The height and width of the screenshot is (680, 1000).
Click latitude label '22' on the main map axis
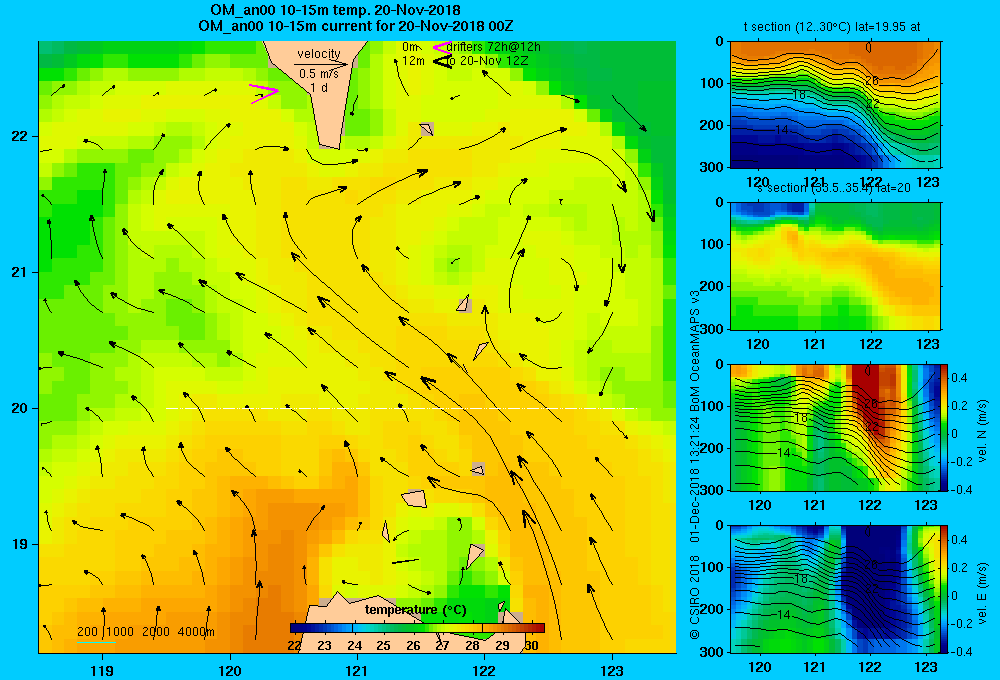click(18, 136)
